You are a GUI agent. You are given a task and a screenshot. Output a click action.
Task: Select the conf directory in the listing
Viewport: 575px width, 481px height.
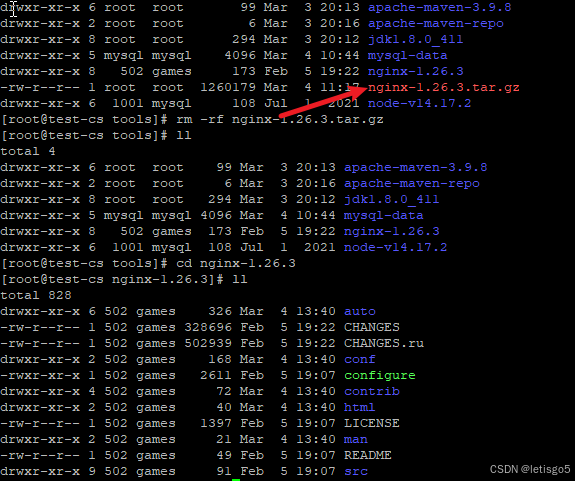[x=360, y=359]
